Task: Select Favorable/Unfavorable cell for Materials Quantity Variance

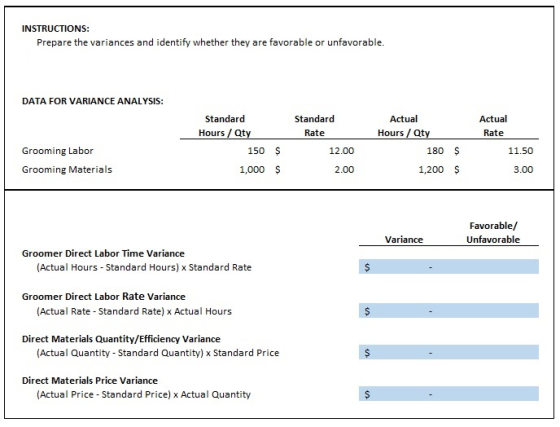Action: coord(494,352)
